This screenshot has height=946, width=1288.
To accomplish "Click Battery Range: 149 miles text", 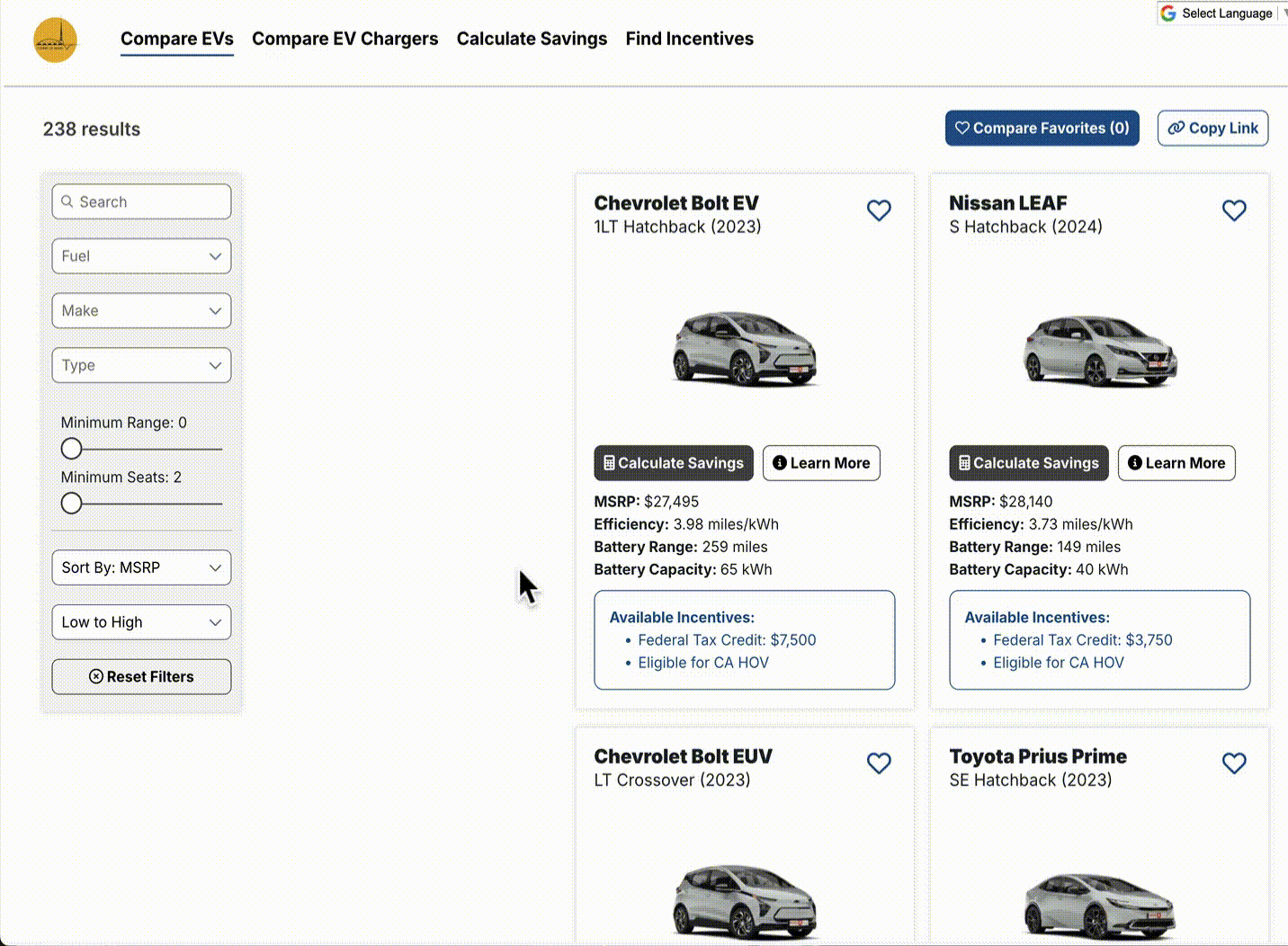I will click(1035, 547).
